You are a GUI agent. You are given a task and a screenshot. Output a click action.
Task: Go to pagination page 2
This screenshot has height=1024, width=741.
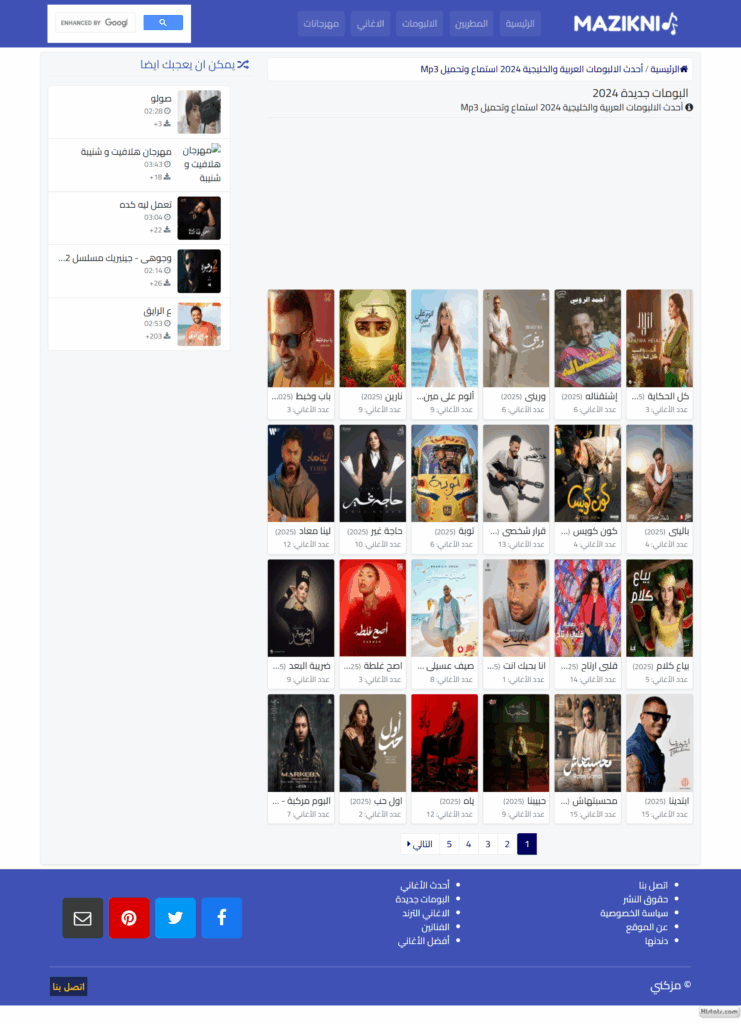(507, 844)
